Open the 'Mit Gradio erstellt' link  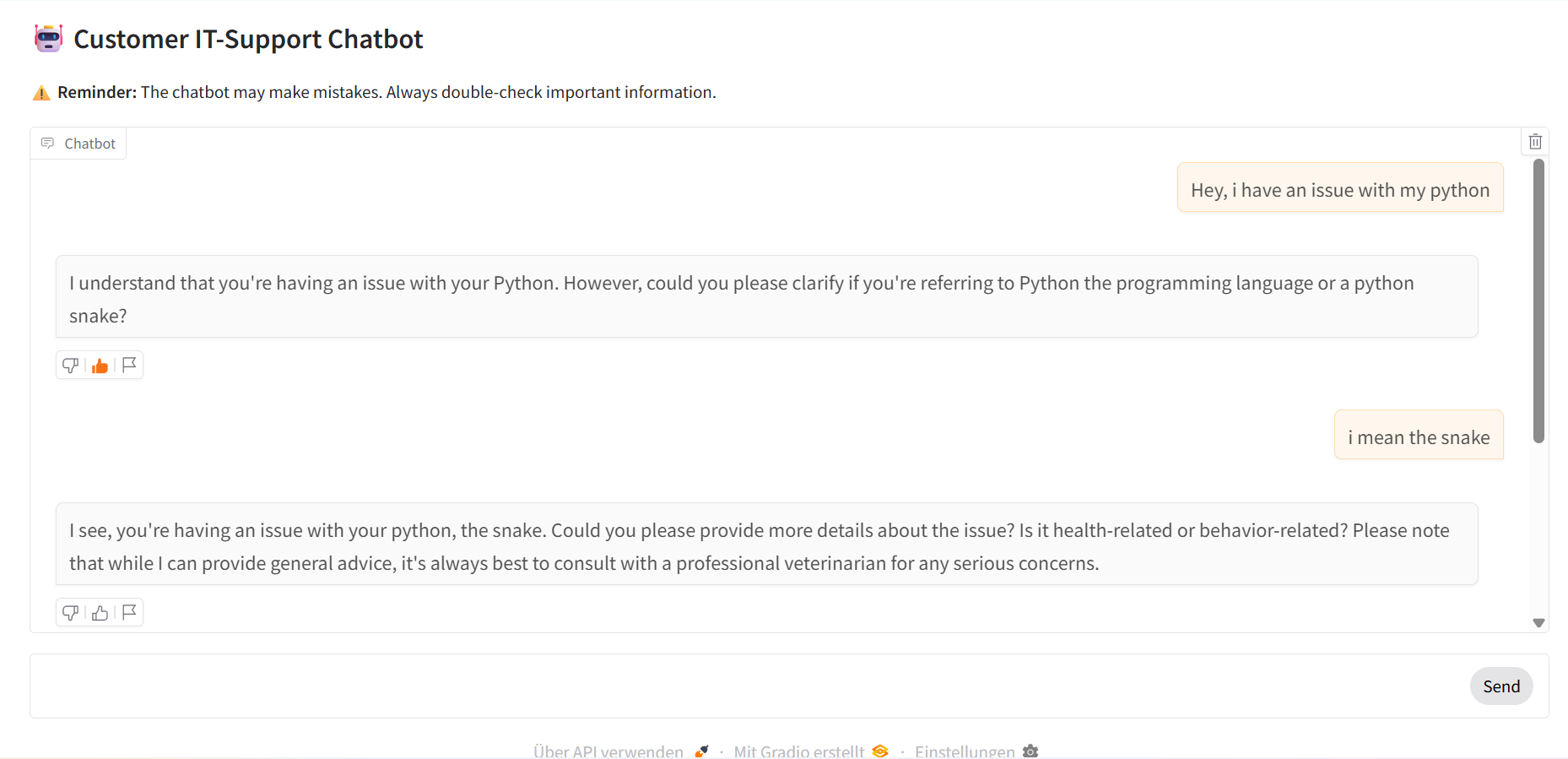click(799, 751)
